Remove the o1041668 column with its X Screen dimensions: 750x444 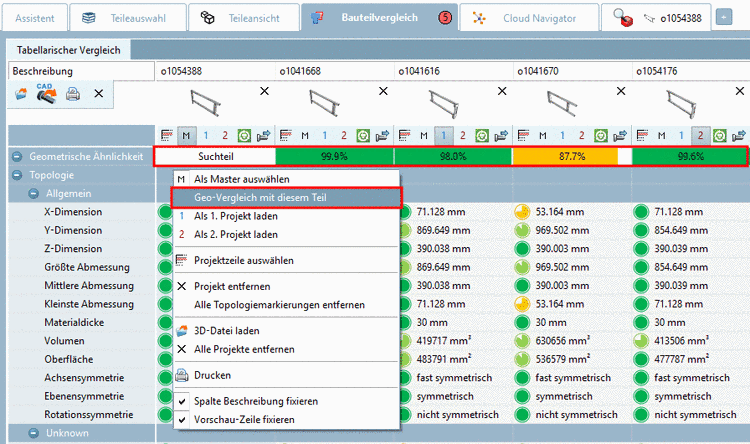pyautogui.click(x=383, y=91)
